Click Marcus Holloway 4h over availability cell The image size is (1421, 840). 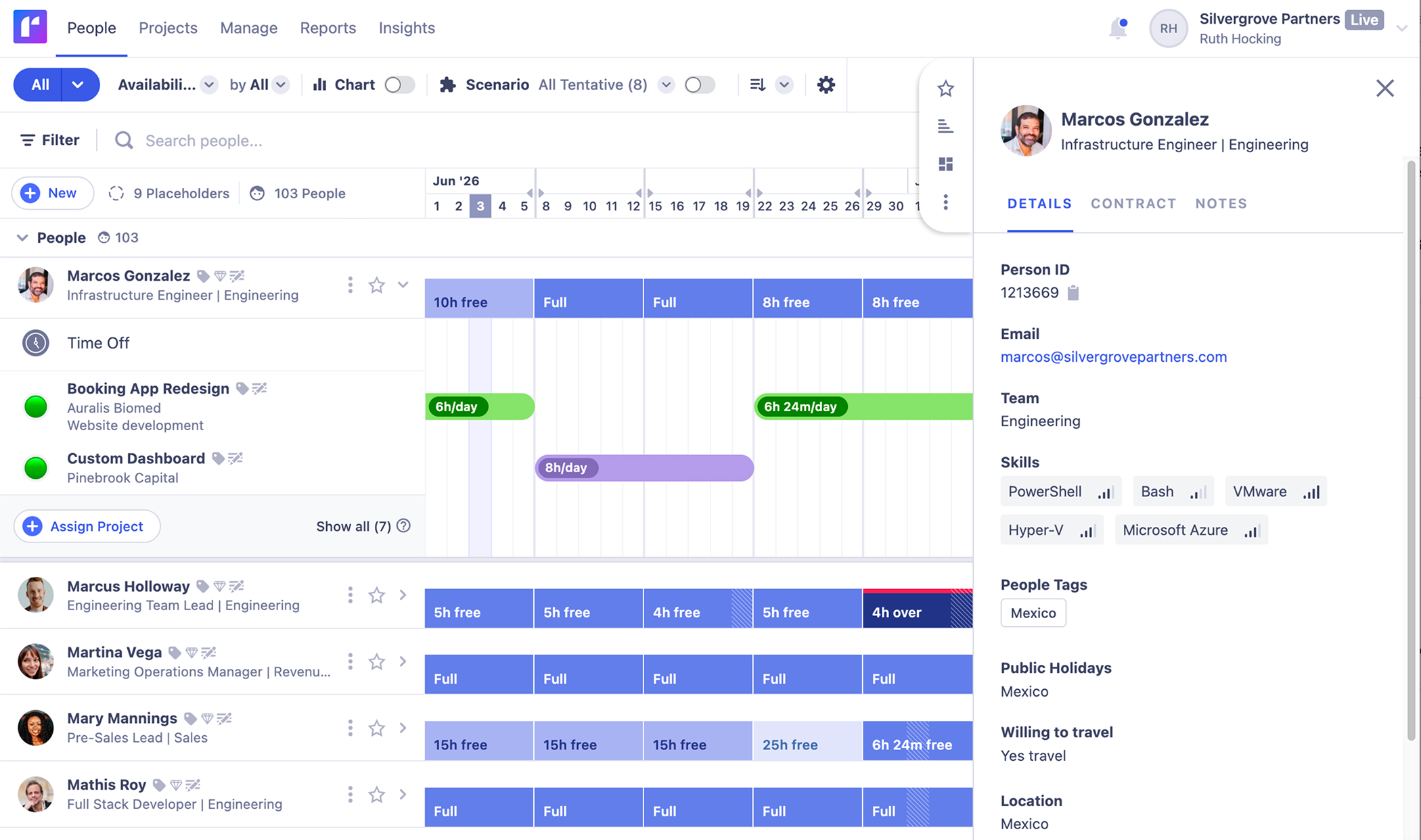click(918, 609)
